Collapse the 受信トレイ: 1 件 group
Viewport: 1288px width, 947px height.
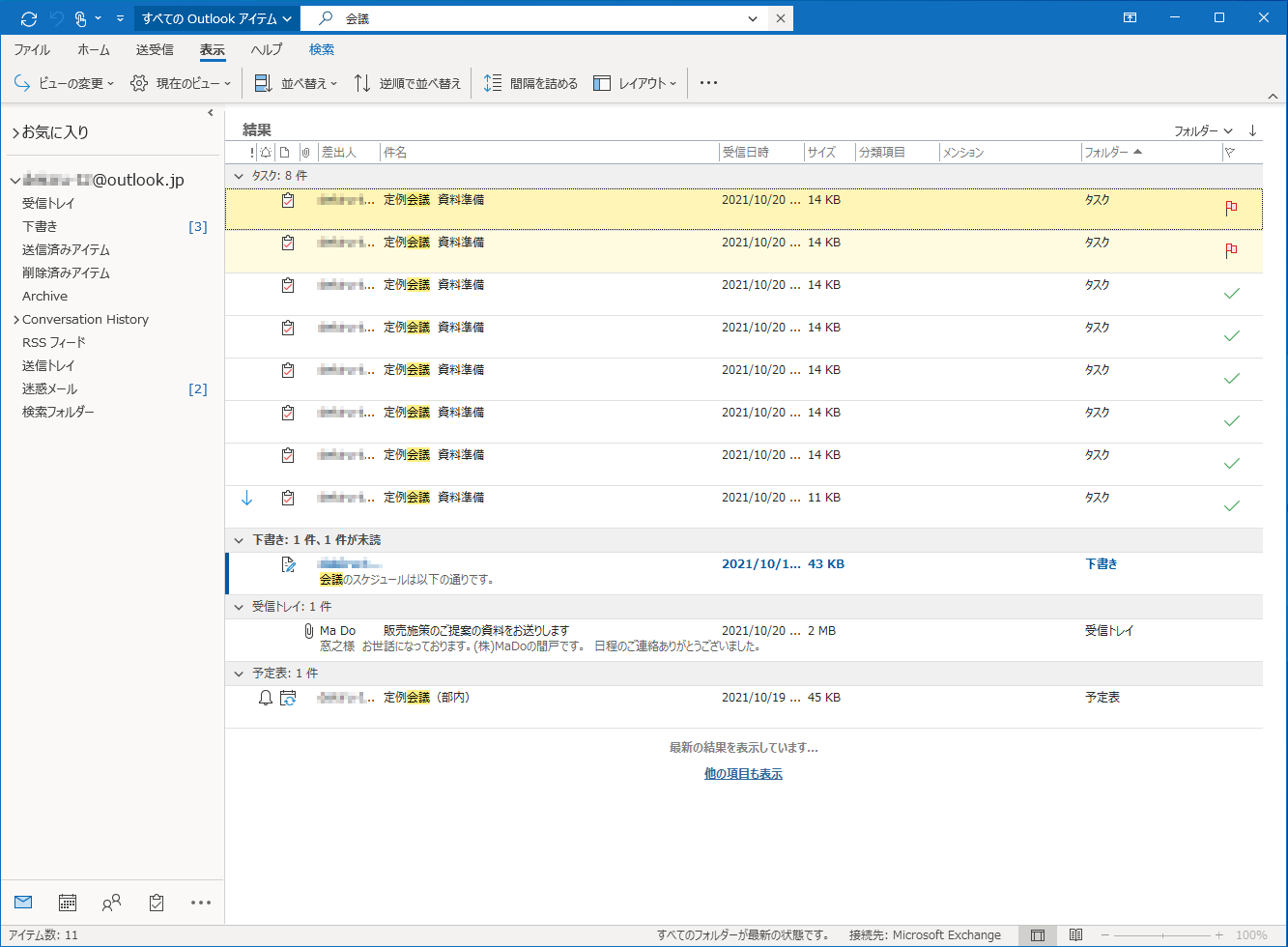[240, 607]
